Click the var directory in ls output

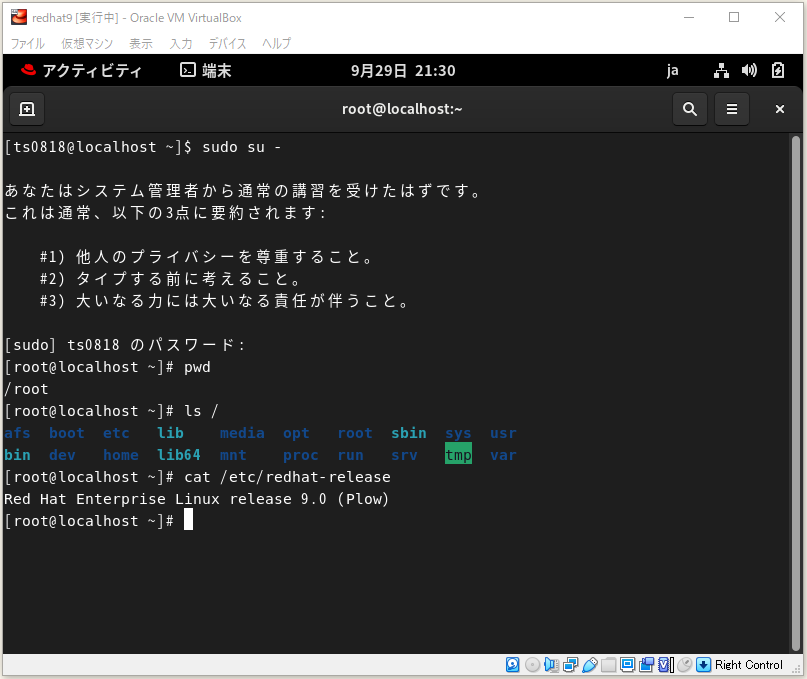503,455
